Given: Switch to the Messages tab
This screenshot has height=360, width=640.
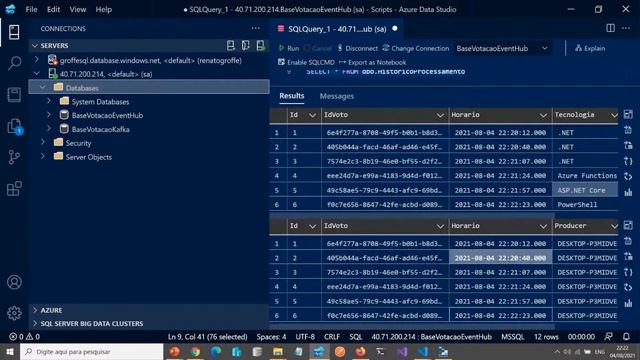Looking at the screenshot, I should coord(337,96).
